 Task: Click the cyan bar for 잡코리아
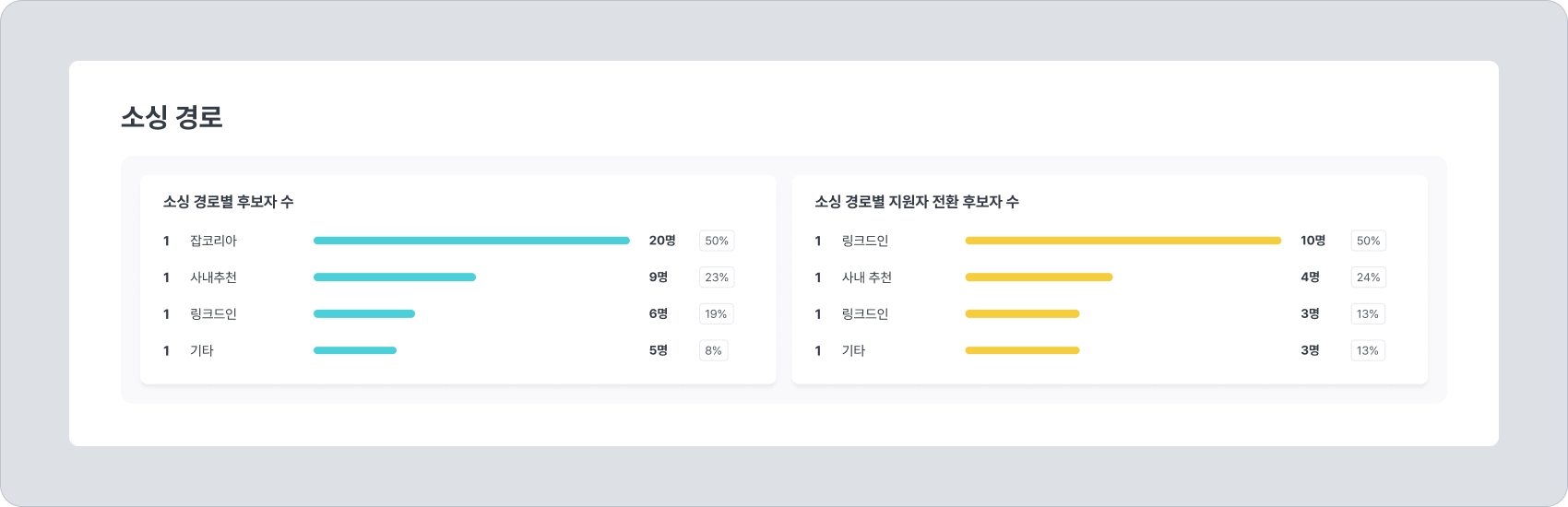471,241
